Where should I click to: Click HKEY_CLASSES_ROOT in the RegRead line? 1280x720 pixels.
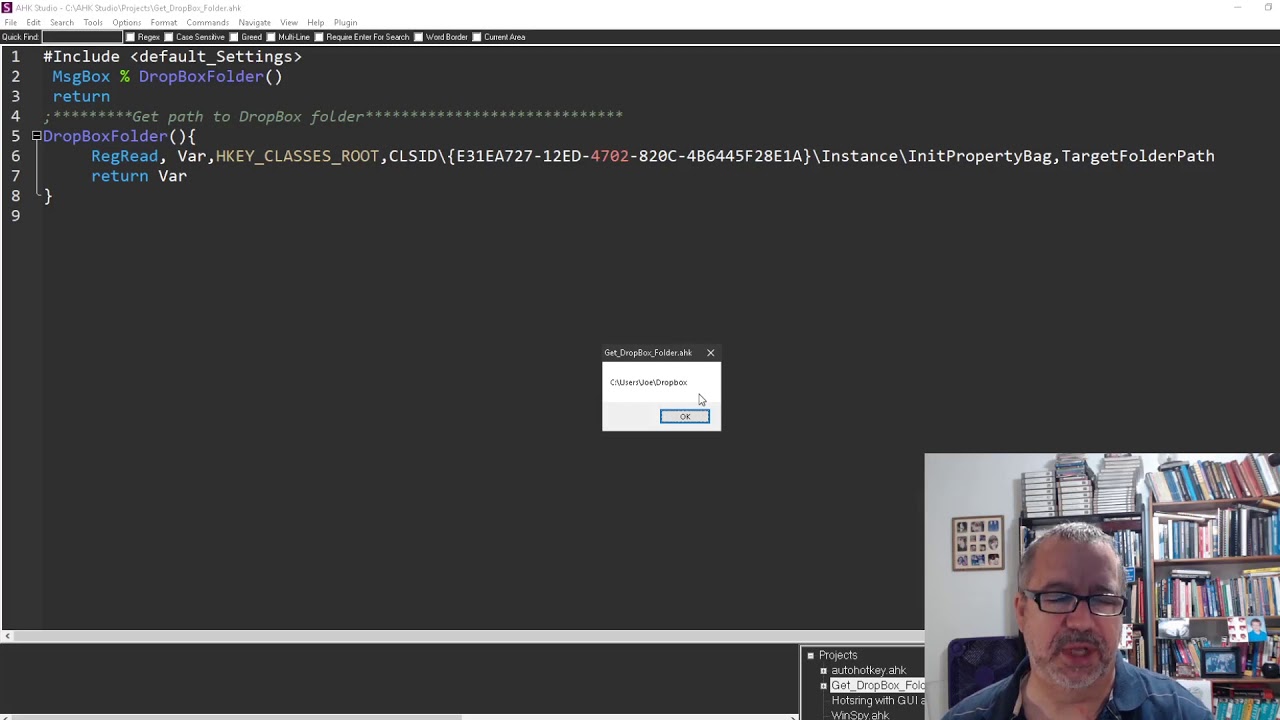tap(297, 156)
